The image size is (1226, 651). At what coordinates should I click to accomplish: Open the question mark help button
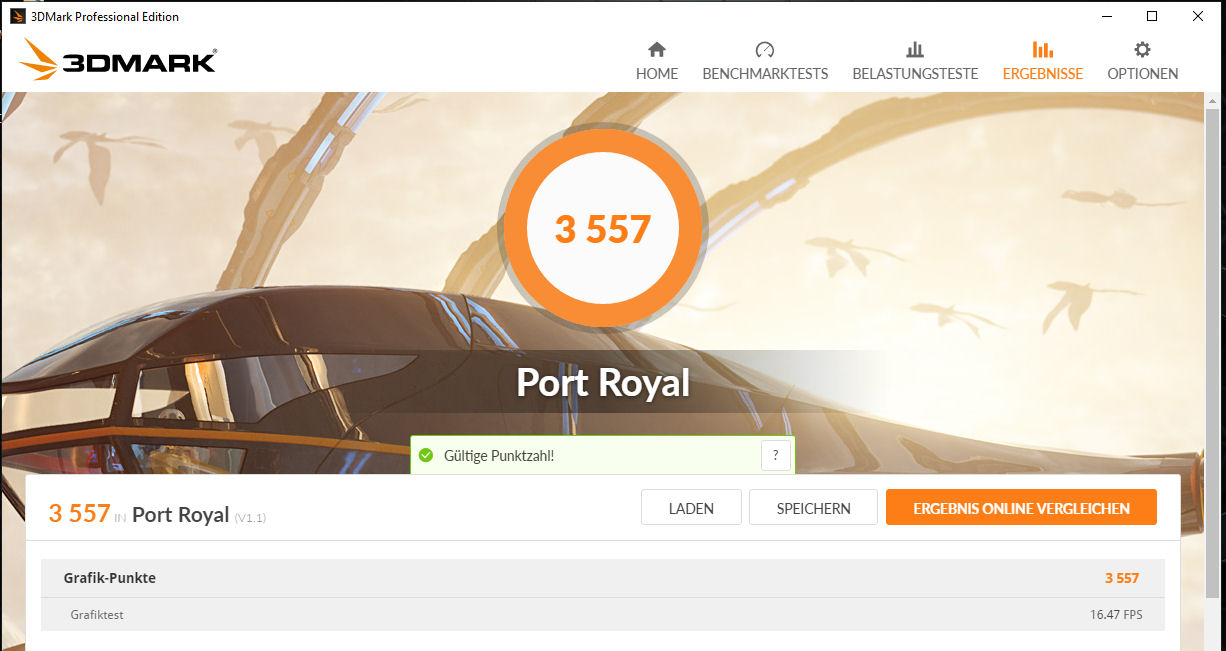point(776,456)
